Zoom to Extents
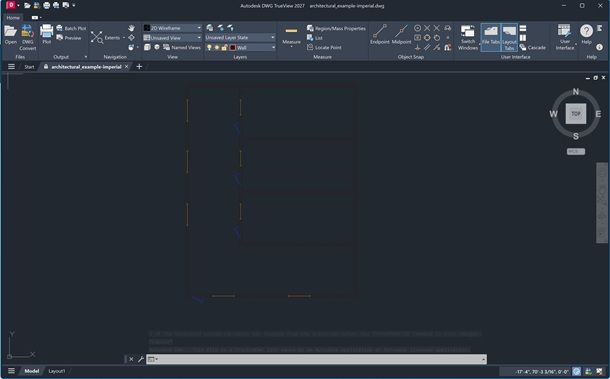Viewport: 610px width, 379px height. click(x=106, y=37)
